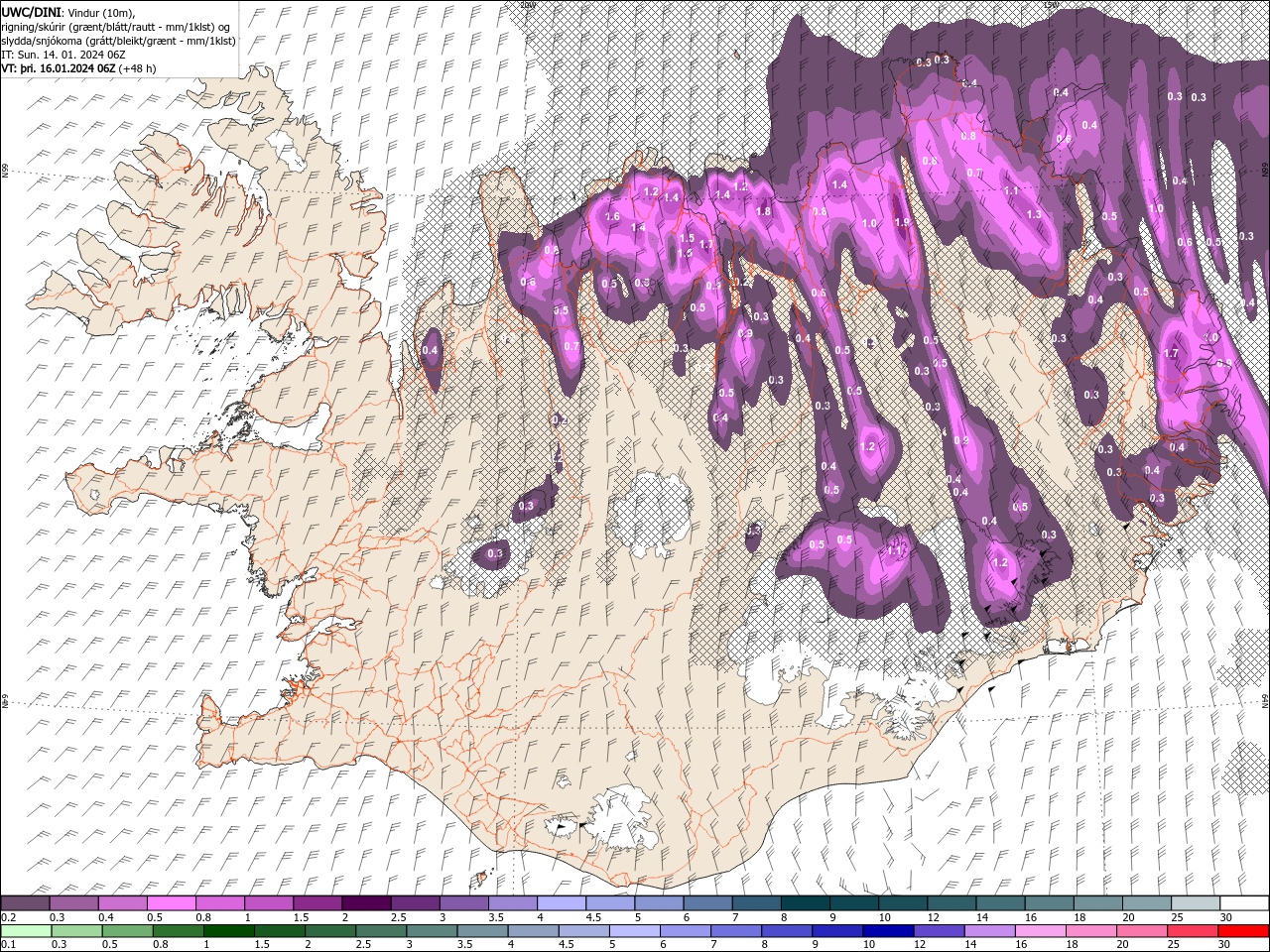Screen dimensions: 1270x952
Task: Choose the 12 indigo swatch in rain scale
Action: pyautogui.click(x=941, y=930)
